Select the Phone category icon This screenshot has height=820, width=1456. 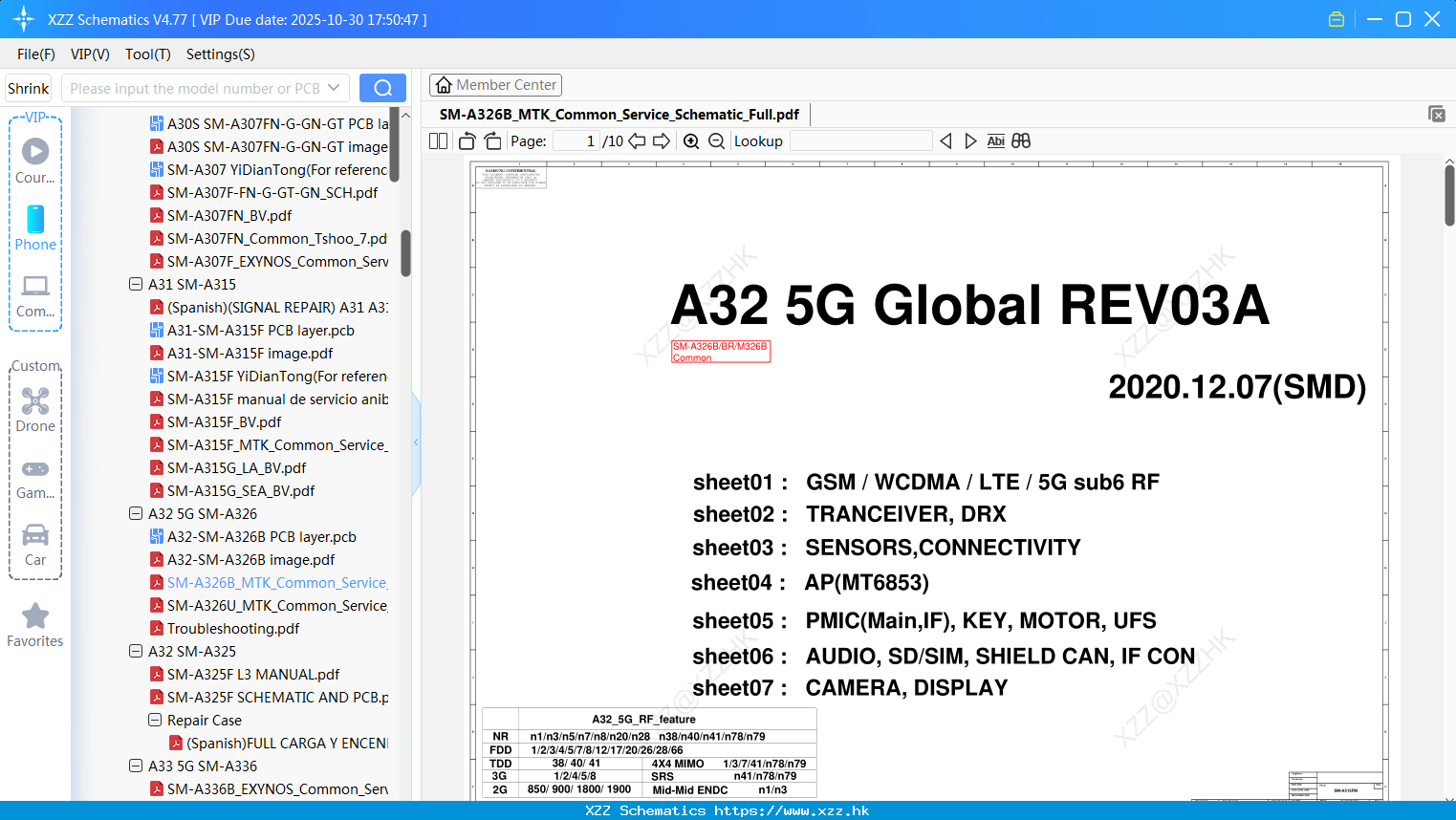35,227
